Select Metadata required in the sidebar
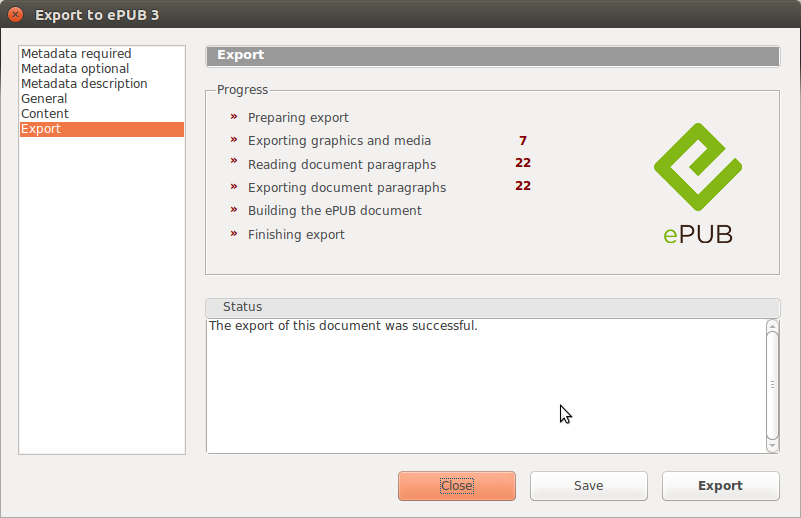The width and height of the screenshot is (801, 518). (102, 54)
